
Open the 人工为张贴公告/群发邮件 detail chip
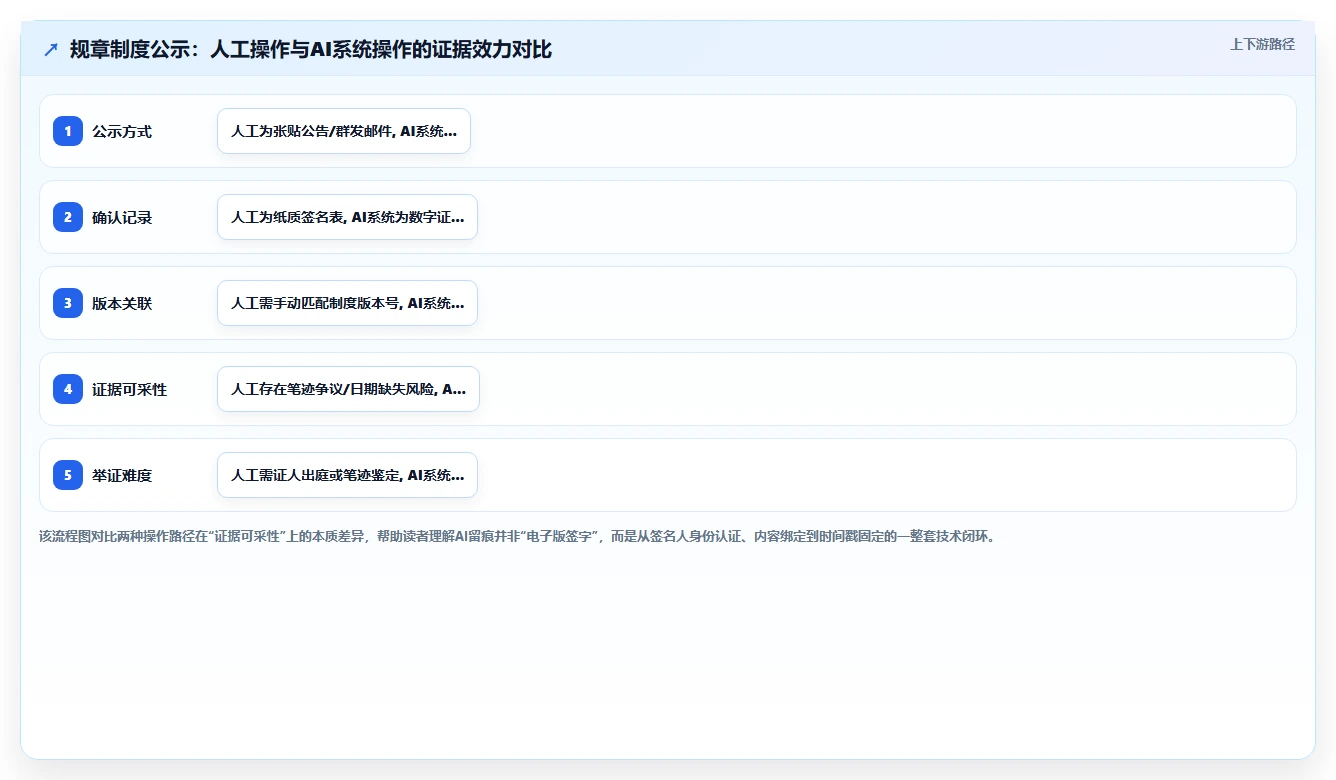click(x=344, y=131)
